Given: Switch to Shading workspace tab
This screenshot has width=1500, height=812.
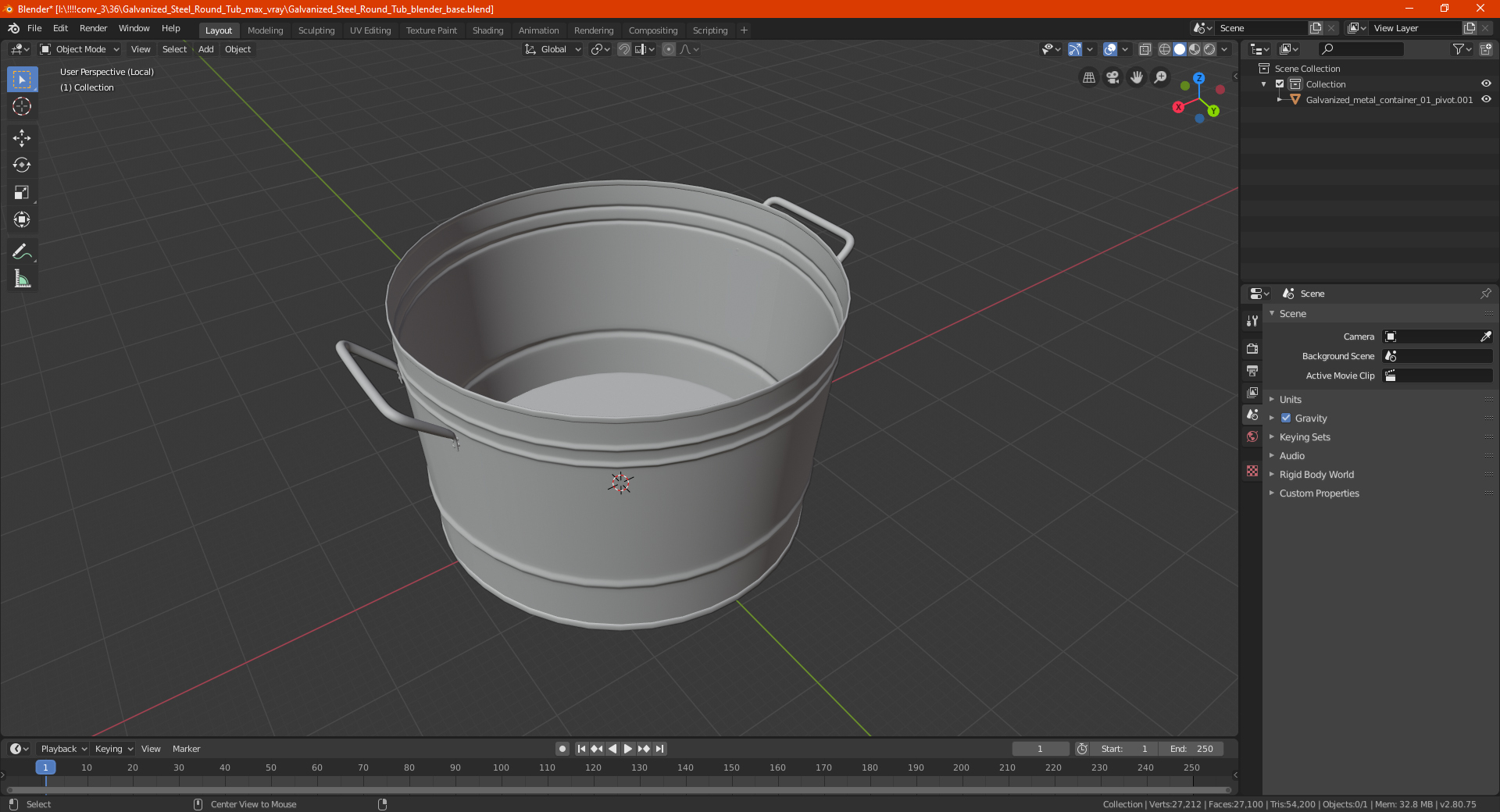Looking at the screenshot, I should point(487,30).
